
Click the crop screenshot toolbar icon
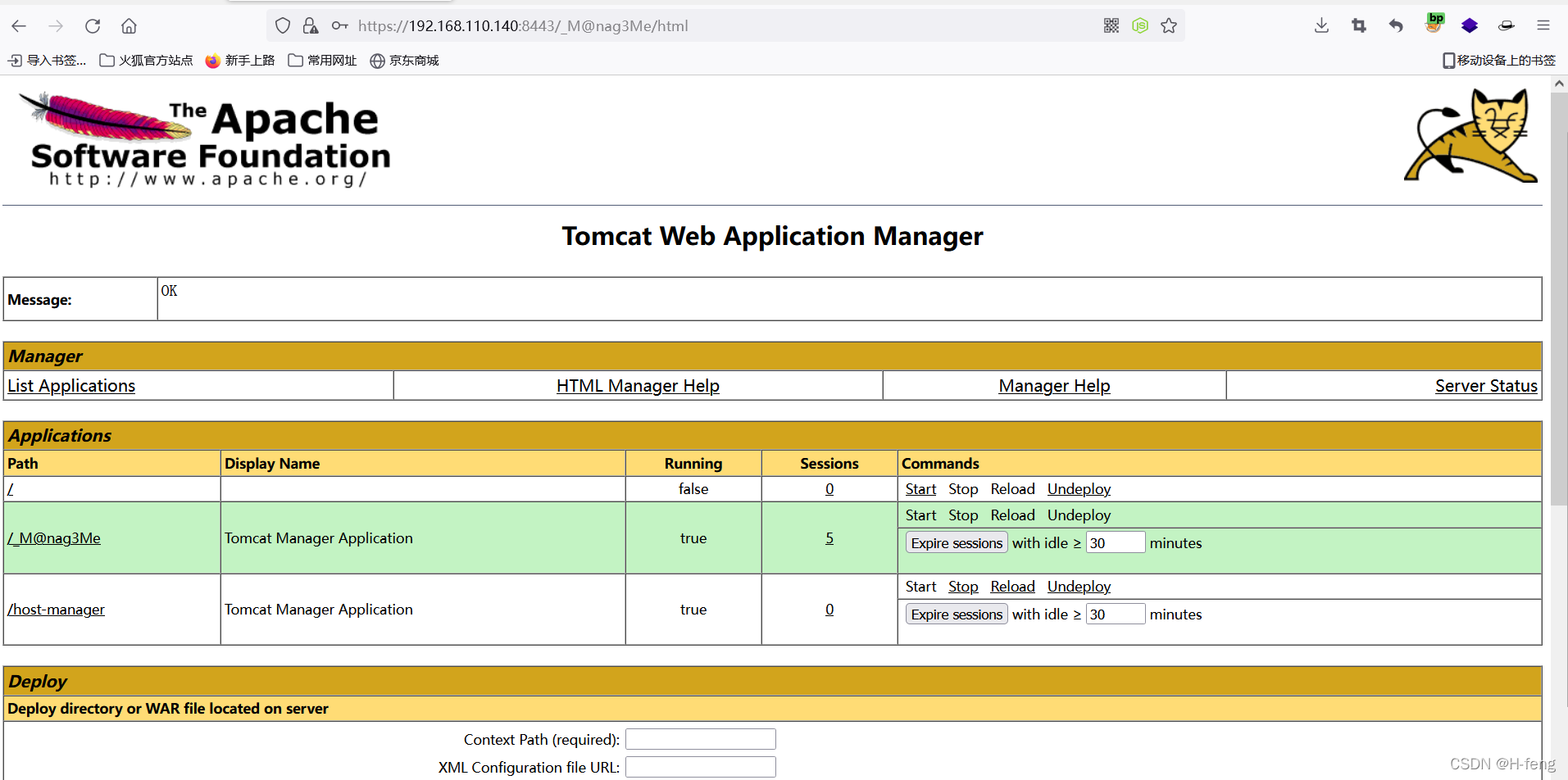coord(1359,26)
